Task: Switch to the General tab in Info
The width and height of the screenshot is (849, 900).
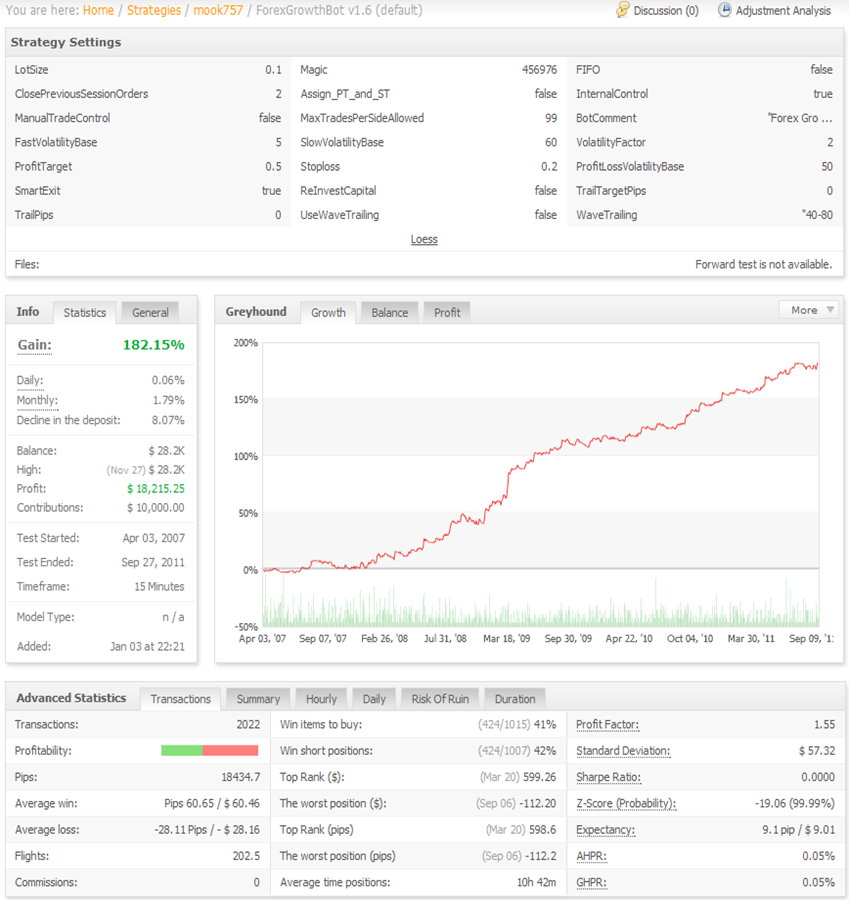Action: click(150, 312)
